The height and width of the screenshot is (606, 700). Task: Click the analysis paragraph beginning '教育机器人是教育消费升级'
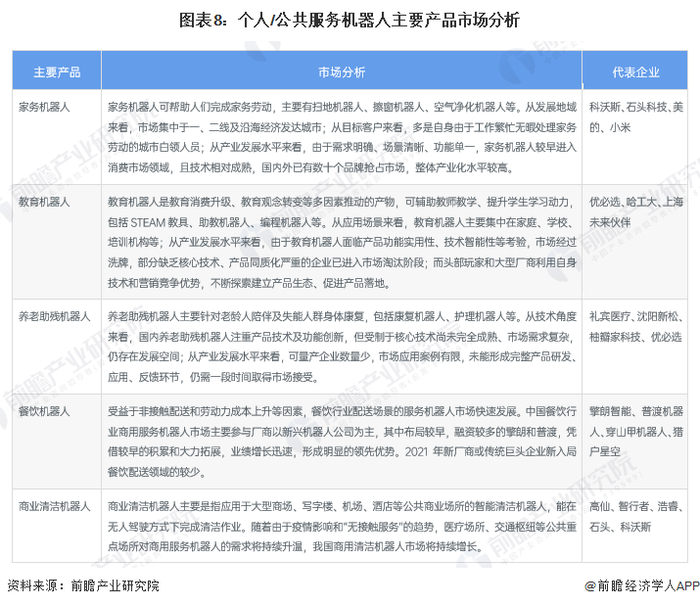(342, 242)
